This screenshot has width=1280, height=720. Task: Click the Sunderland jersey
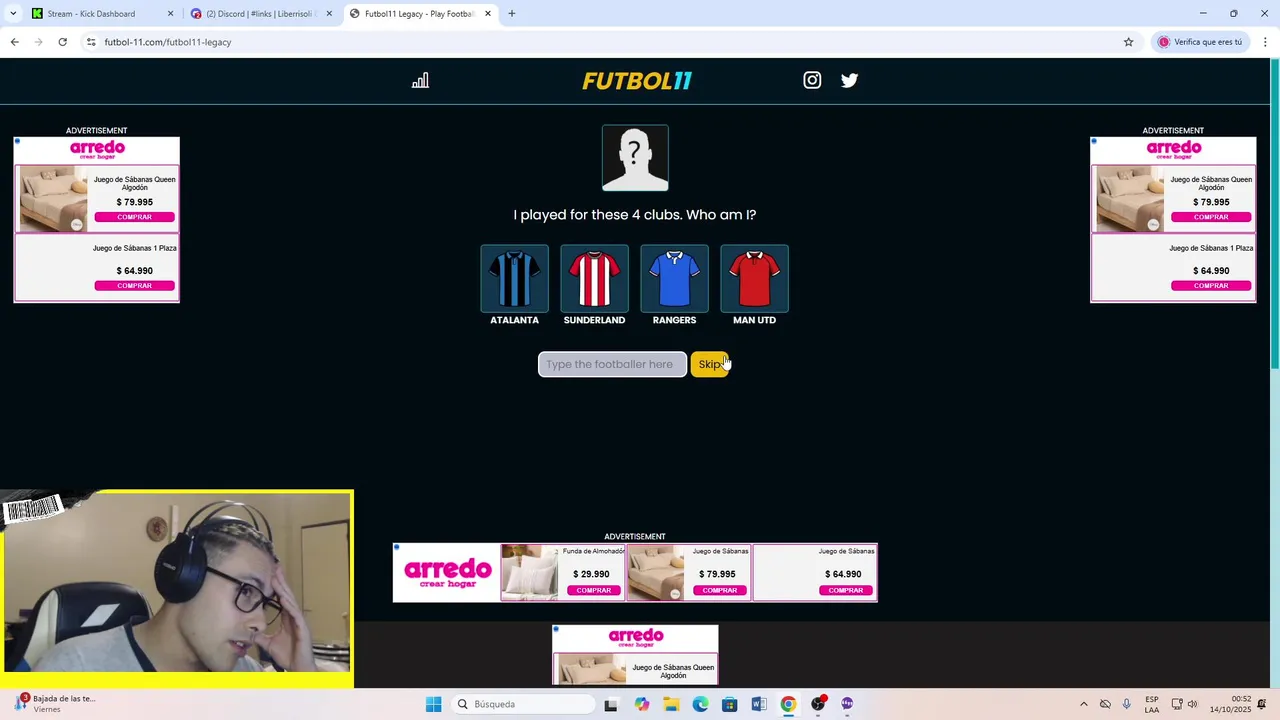tap(594, 278)
